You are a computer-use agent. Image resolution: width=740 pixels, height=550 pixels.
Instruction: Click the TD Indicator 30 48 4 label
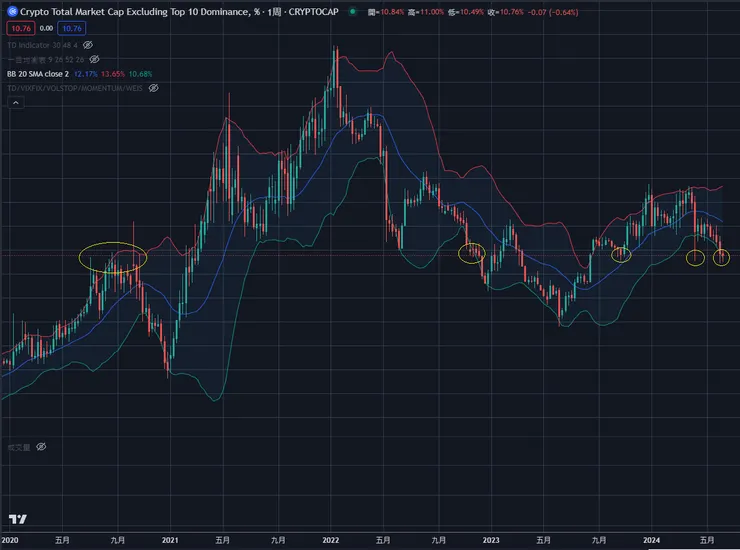(x=42, y=45)
